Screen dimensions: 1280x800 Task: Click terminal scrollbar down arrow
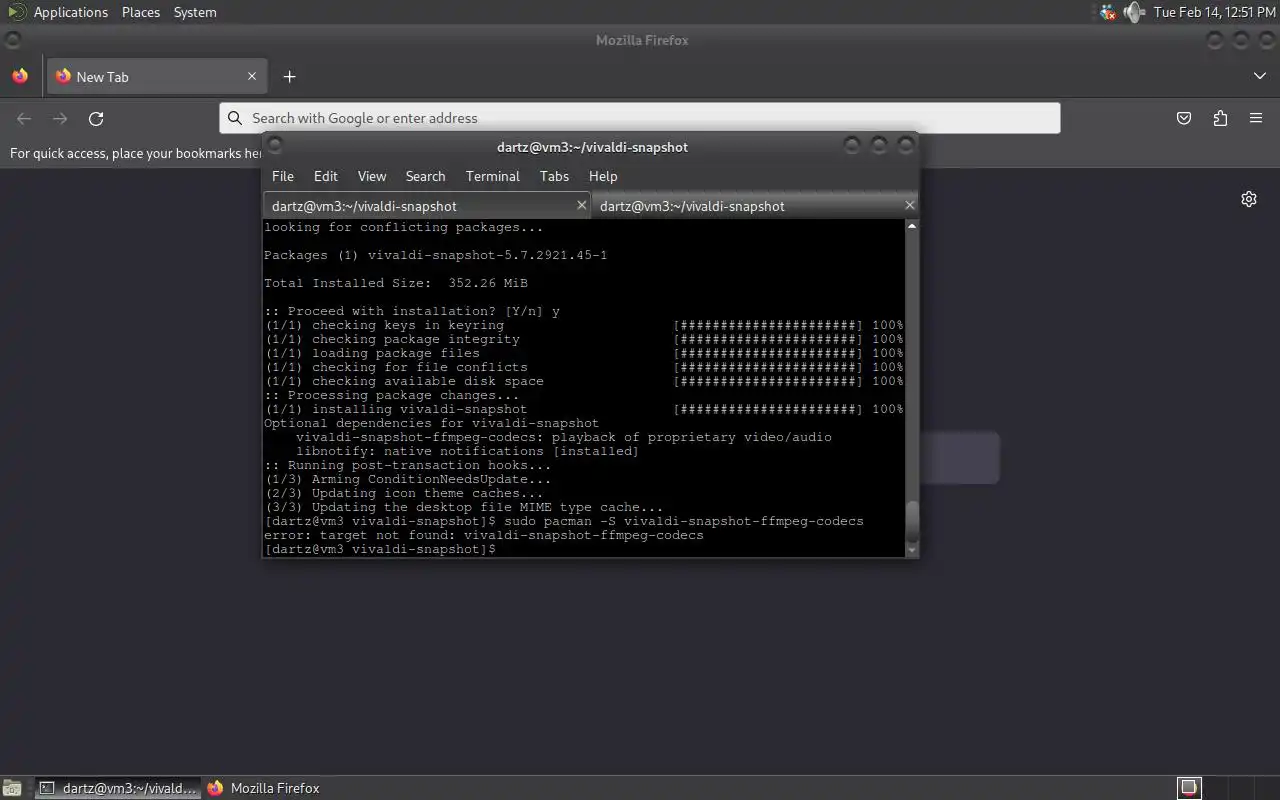(x=911, y=549)
